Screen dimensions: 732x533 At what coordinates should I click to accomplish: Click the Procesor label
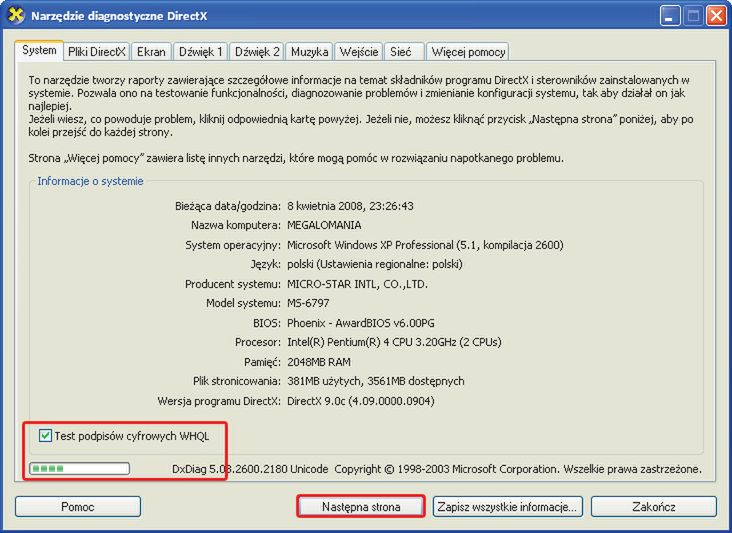point(258,342)
